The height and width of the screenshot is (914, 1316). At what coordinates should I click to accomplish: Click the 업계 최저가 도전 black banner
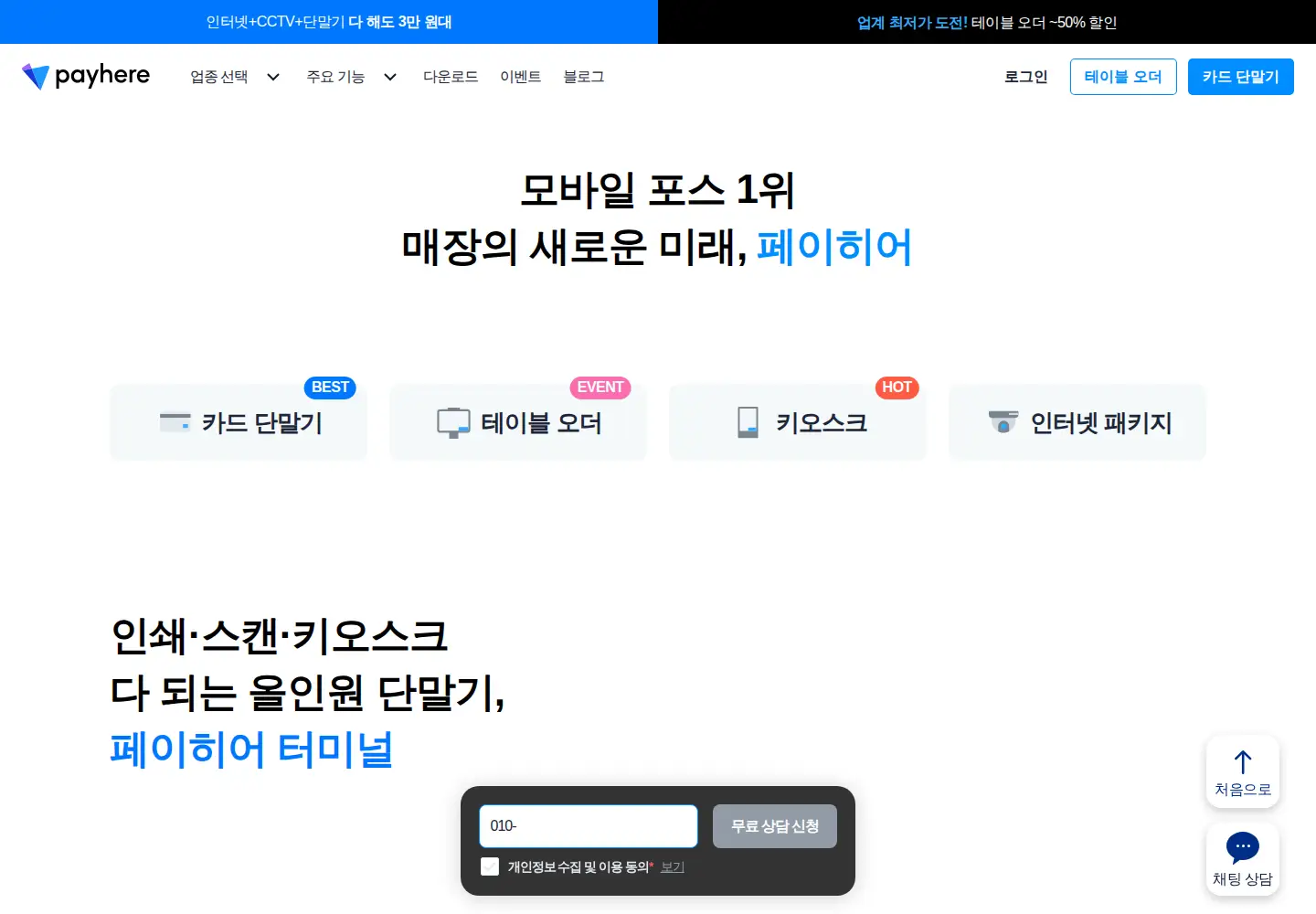987,22
